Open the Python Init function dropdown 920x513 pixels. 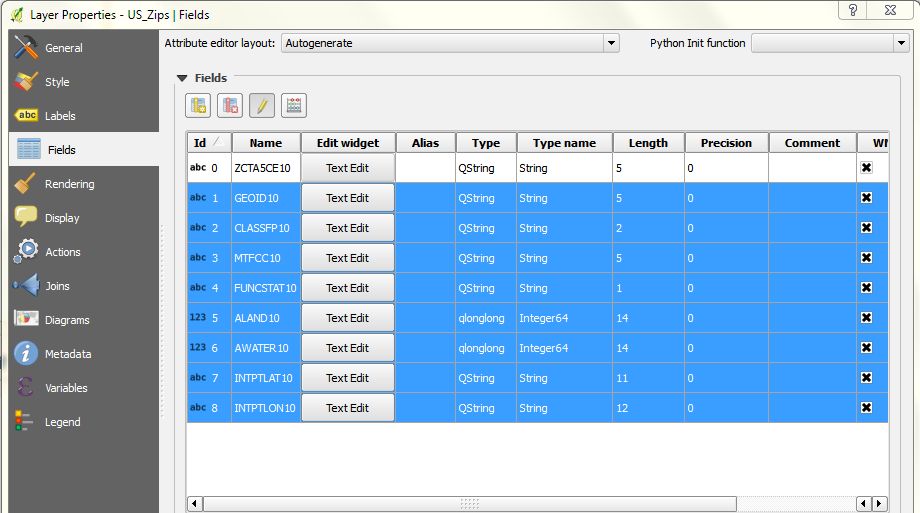pos(830,43)
